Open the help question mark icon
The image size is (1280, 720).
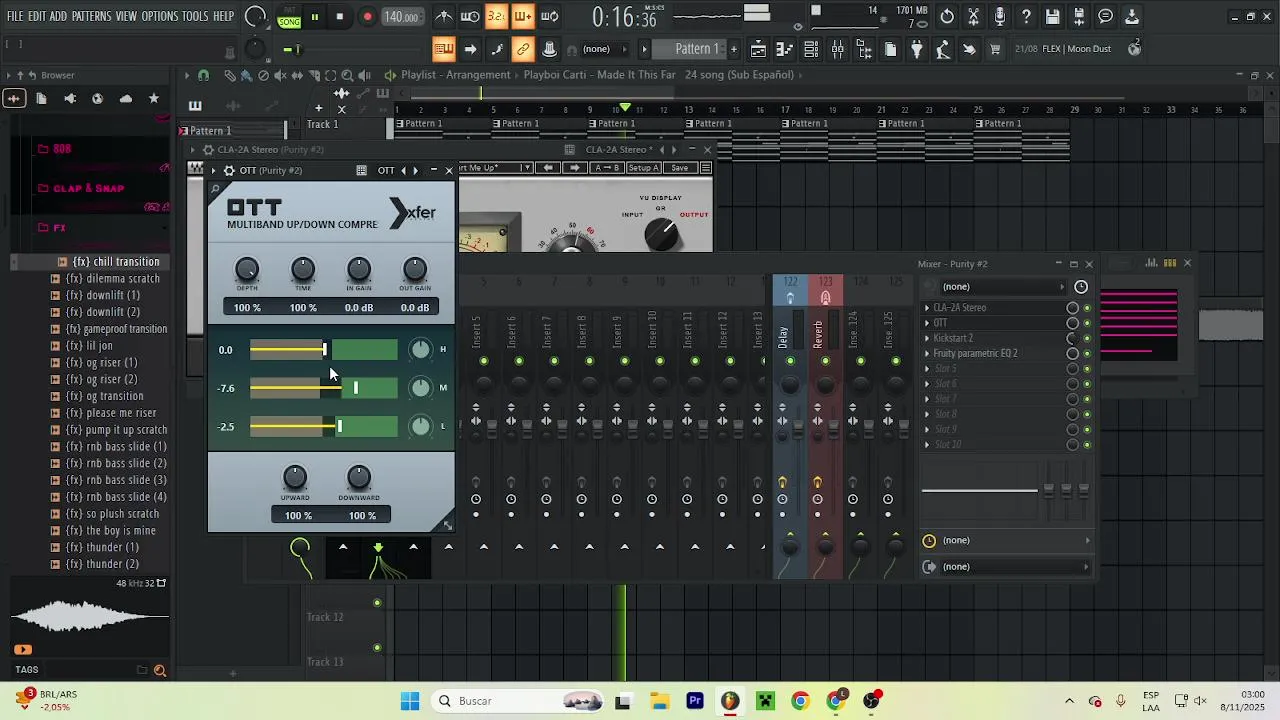point(1026,16)
